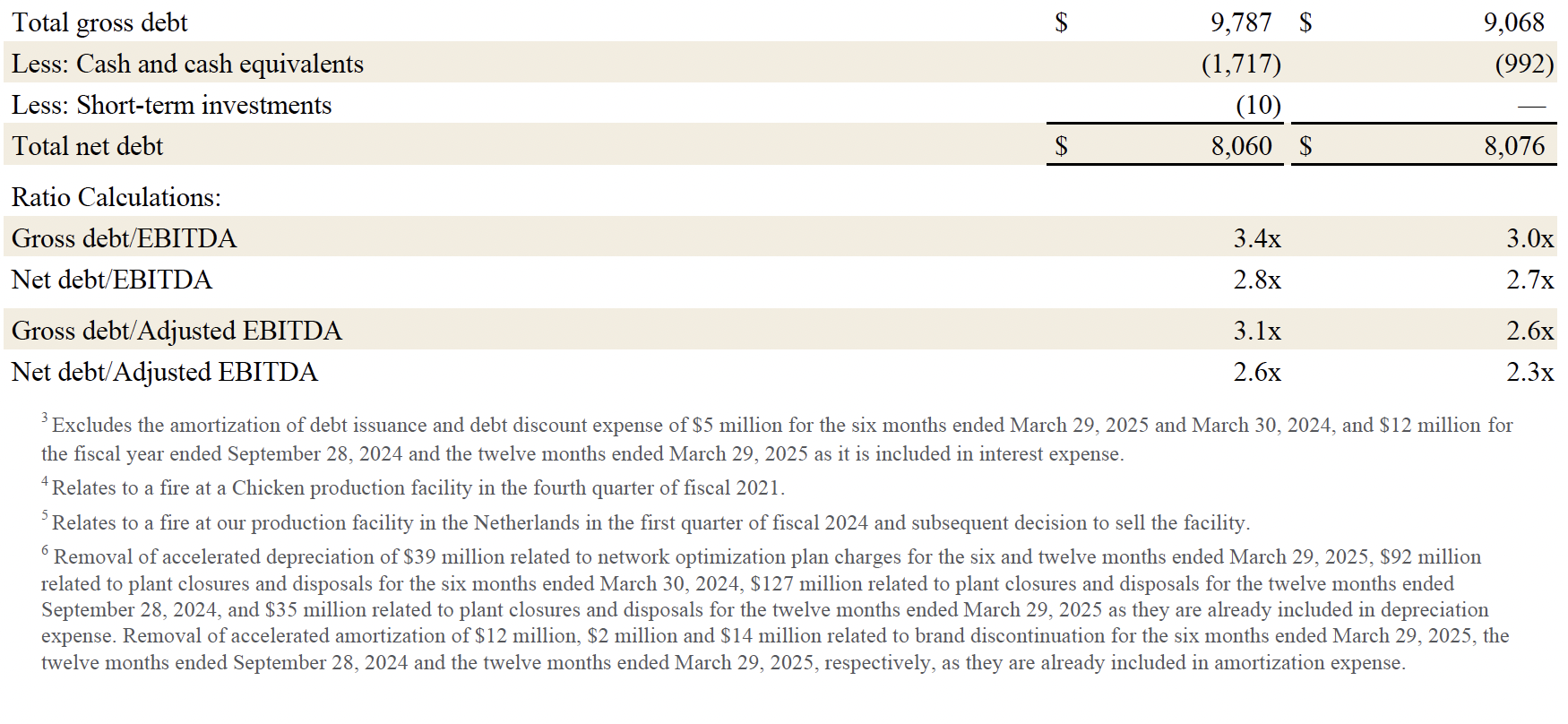
Task: Click footnote 5 about the Netherlands facility fire
Action: (x=650, y=522)
